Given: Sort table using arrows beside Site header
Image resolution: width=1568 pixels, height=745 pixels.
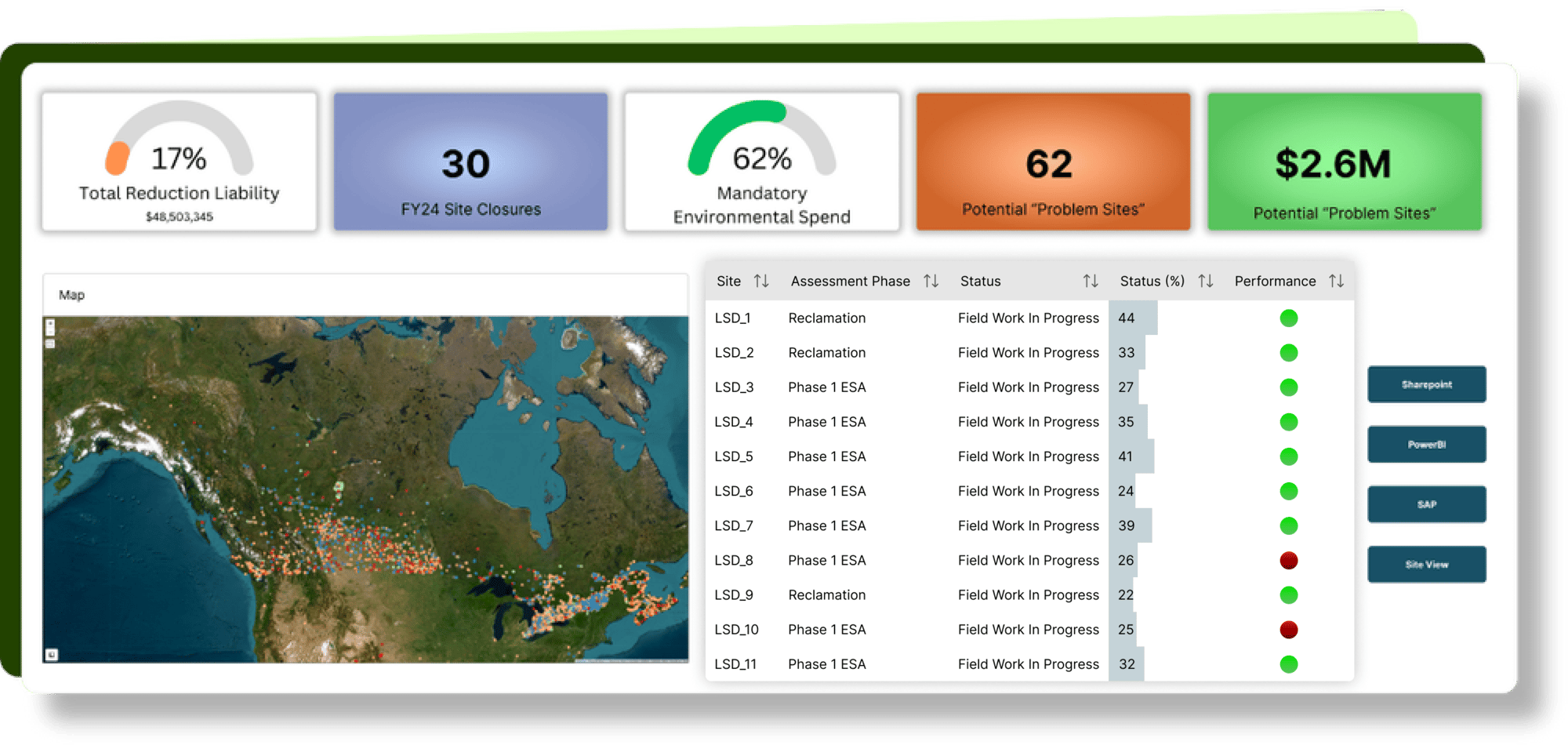Looking at the screenshot, I should [x=761, y=281].
